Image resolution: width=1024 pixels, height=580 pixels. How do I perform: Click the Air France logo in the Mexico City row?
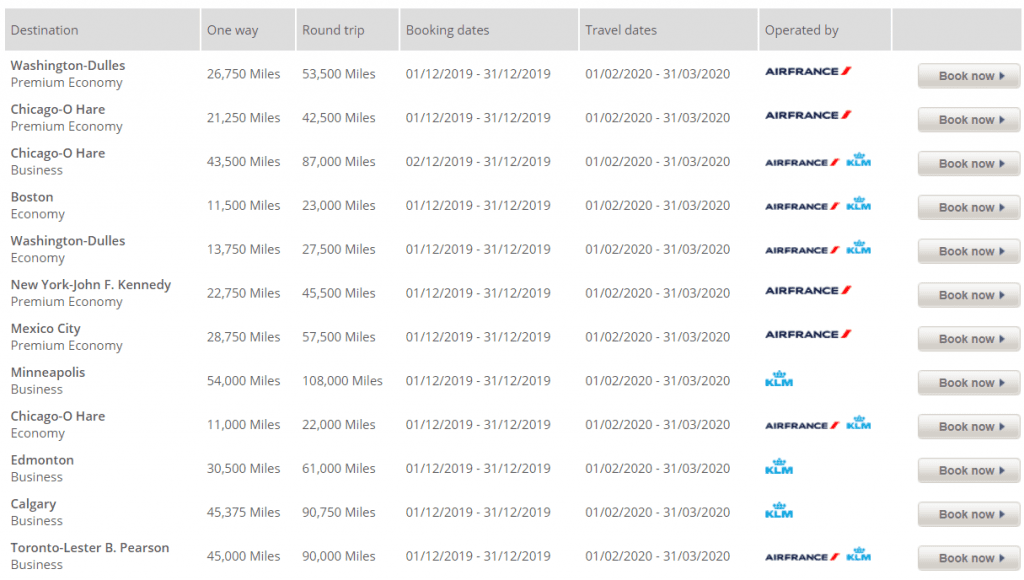pos(808,334)
